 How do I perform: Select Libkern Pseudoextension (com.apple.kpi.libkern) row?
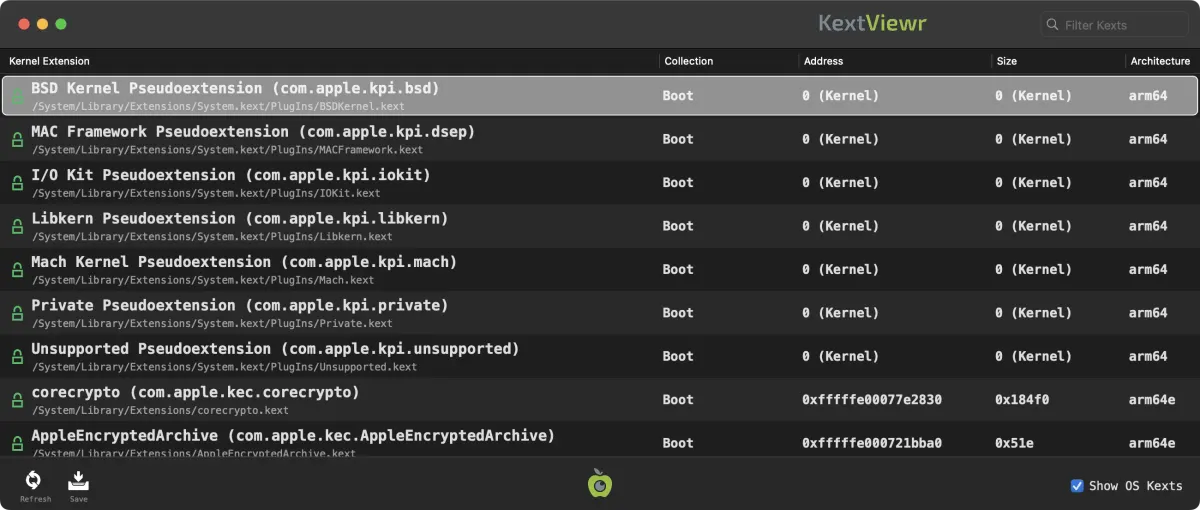point(600,226)
